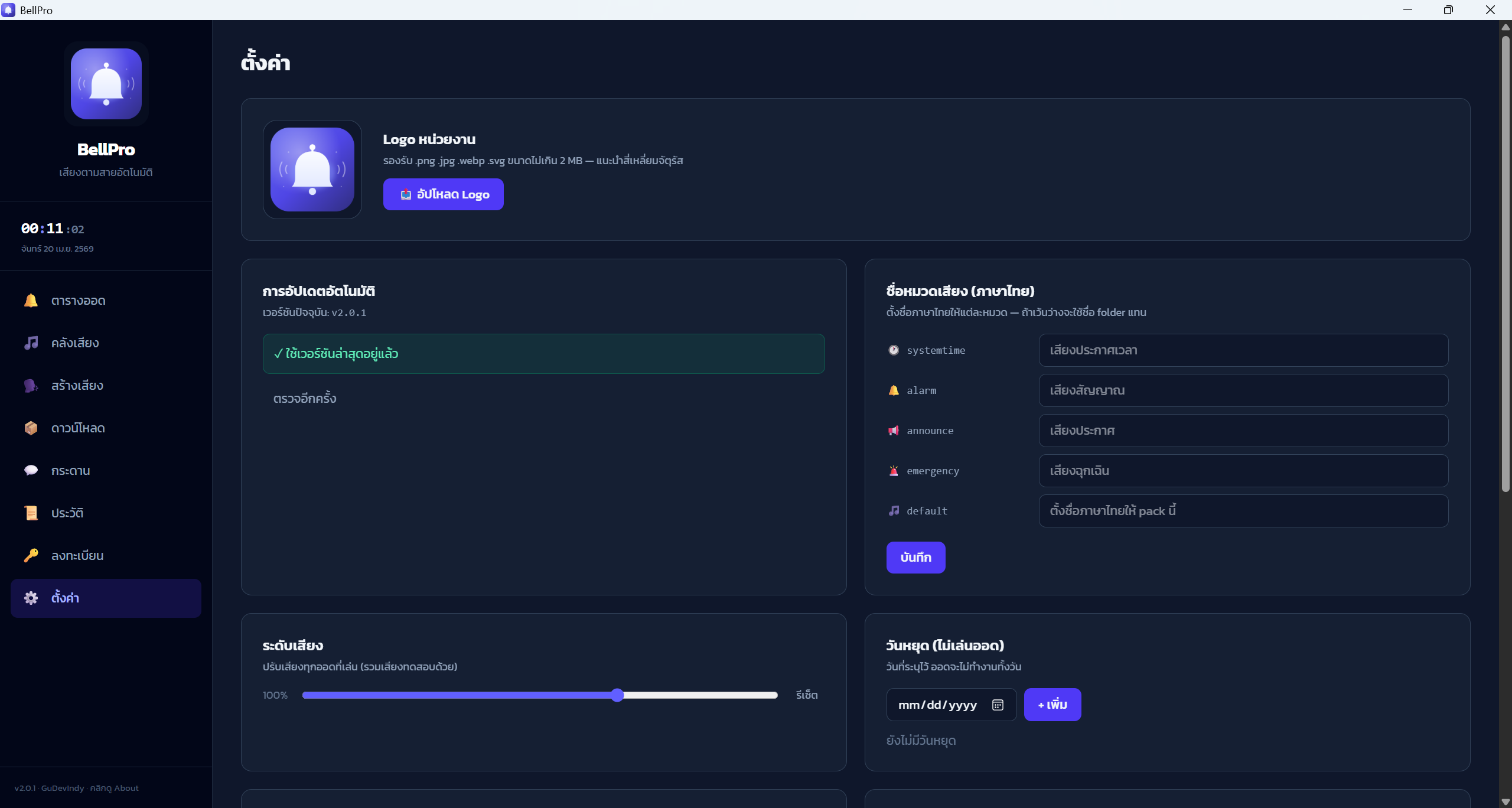The width and height of the screenshot is (1512, 808).
Task: Open the คลังเสียง sound library page
Action: tap(106, 343)
